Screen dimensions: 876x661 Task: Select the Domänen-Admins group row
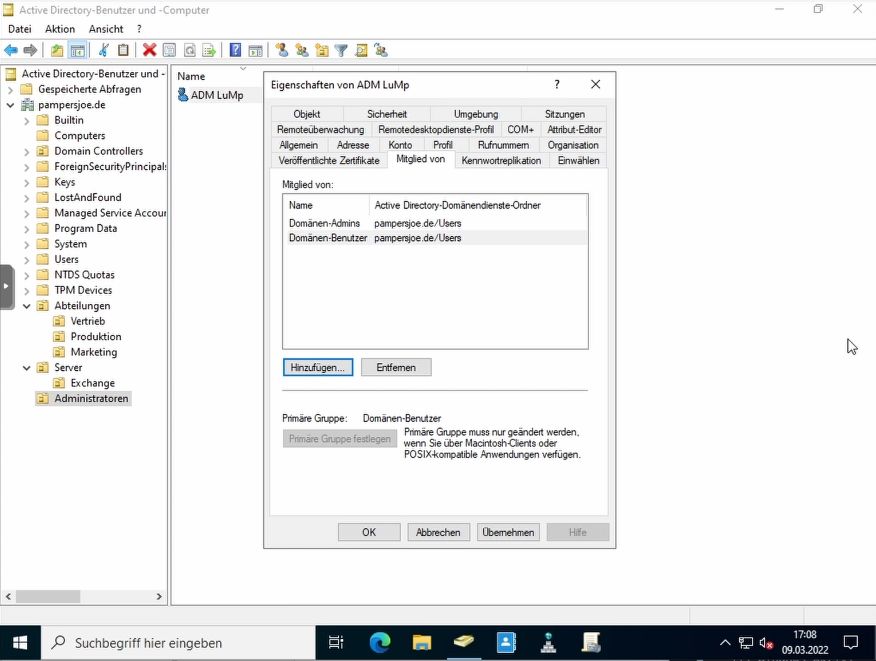(x=435, y=223)
